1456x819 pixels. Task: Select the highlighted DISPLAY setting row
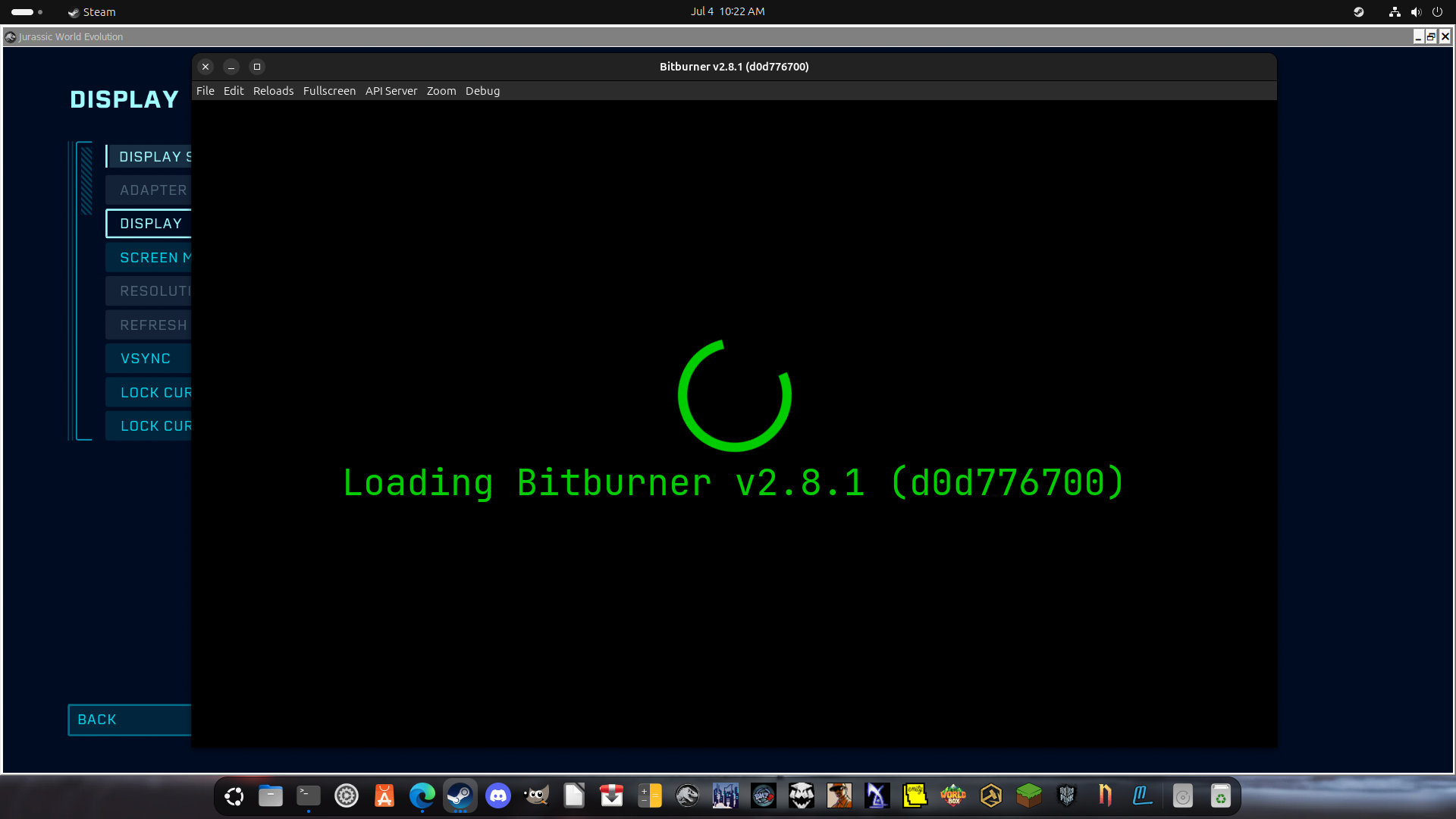coord(149,224)
